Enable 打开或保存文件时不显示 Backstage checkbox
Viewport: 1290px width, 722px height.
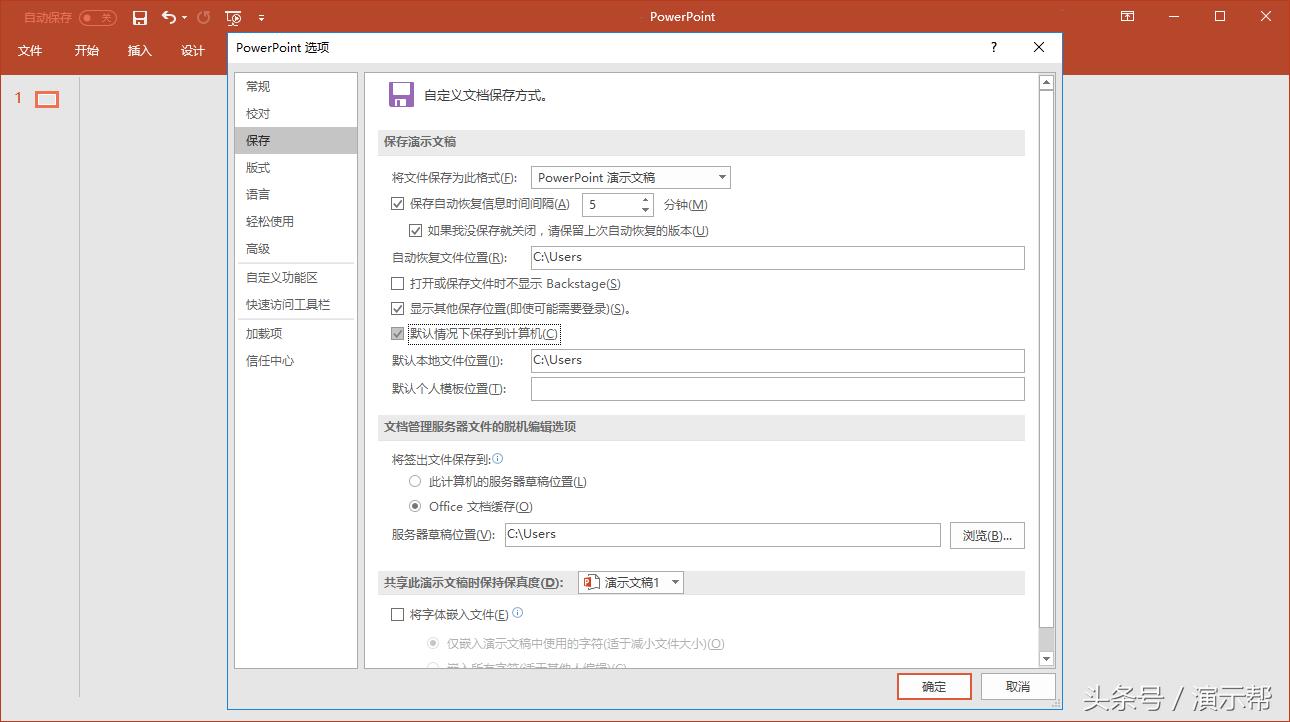point(397,284)
